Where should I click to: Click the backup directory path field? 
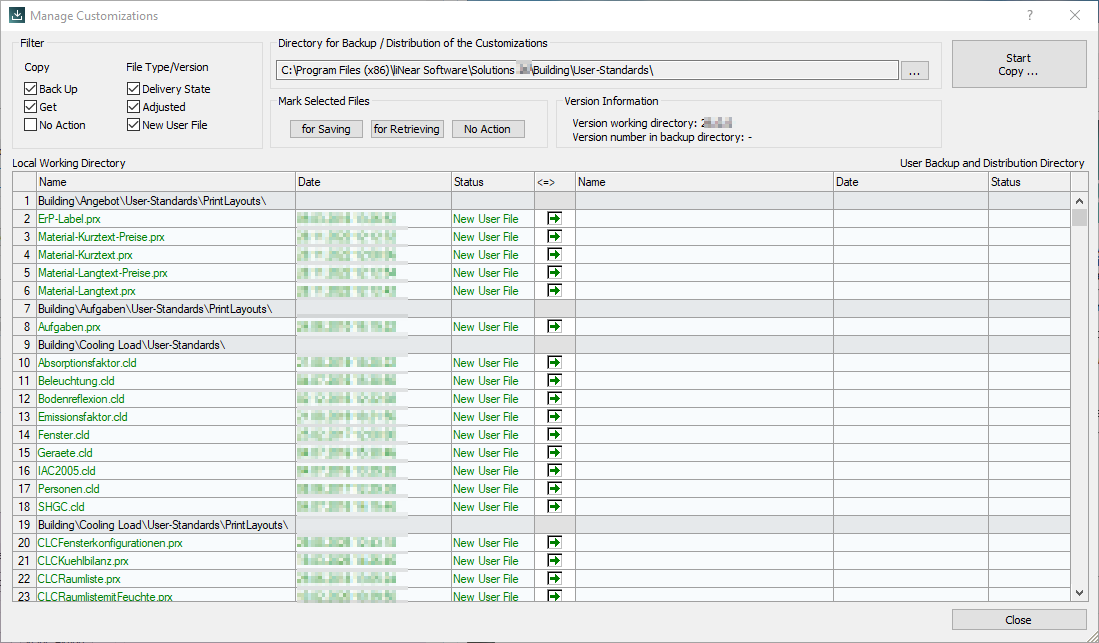(587, 70)
